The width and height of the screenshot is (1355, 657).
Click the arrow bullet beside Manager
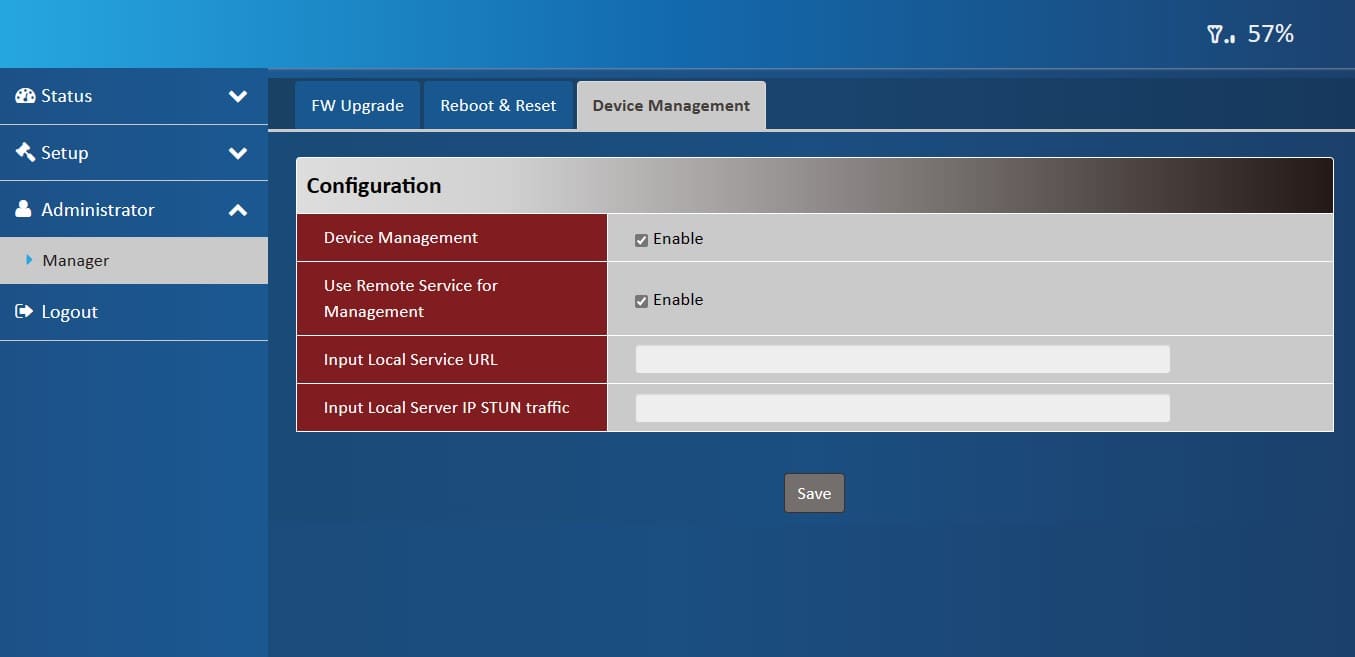29,260
